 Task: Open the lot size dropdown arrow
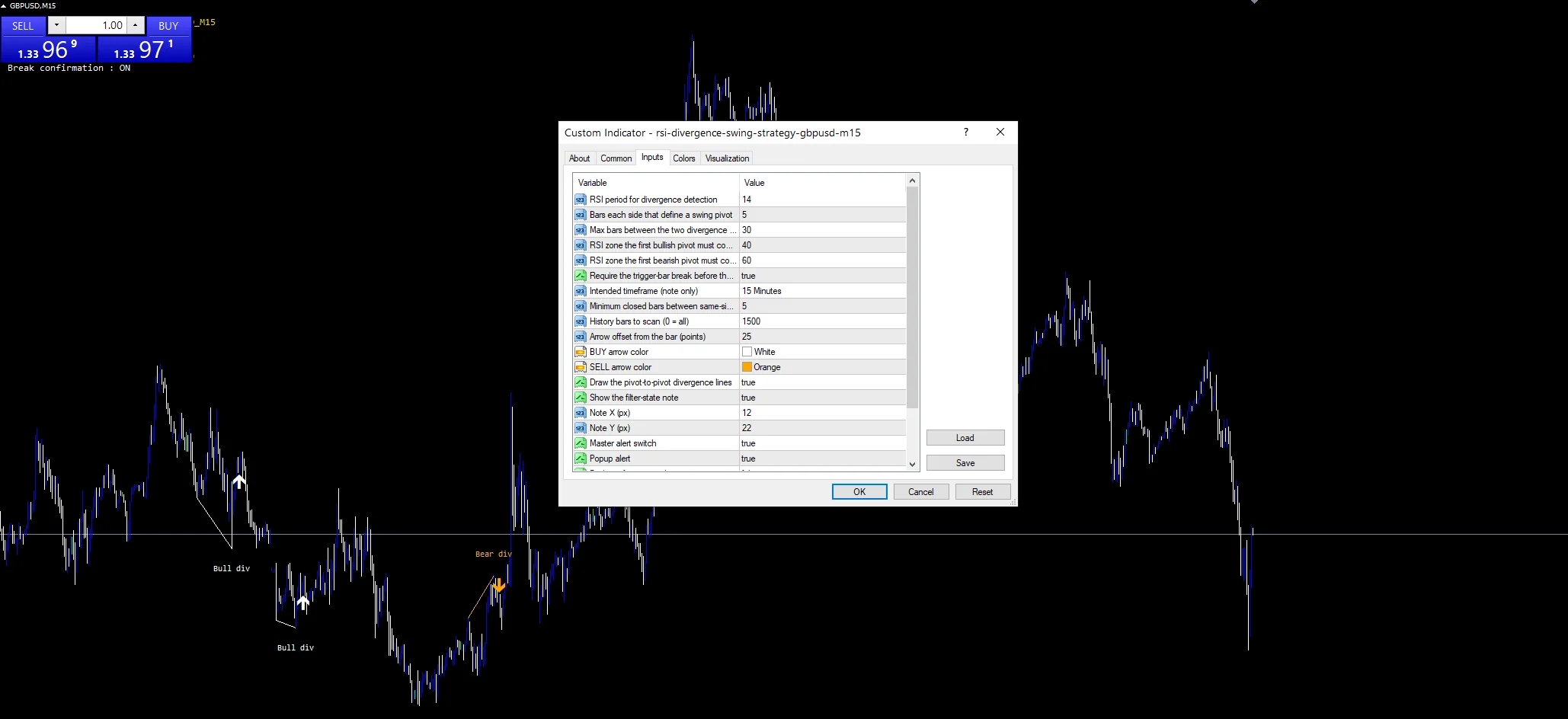[x=56, y=25]
